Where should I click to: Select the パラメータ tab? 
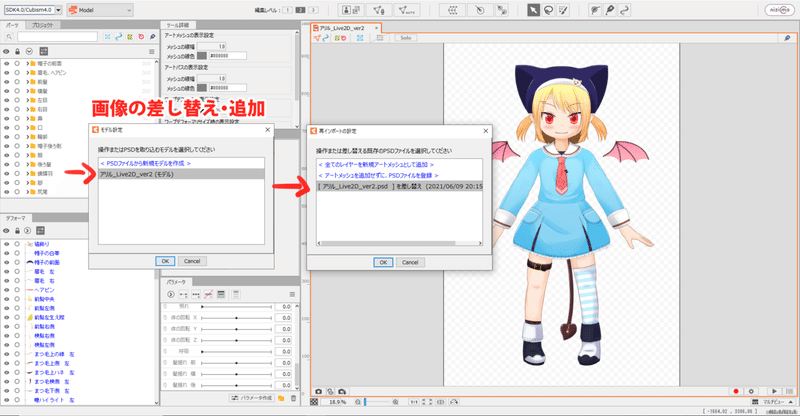pyautogui.click(x=177, y=282)
